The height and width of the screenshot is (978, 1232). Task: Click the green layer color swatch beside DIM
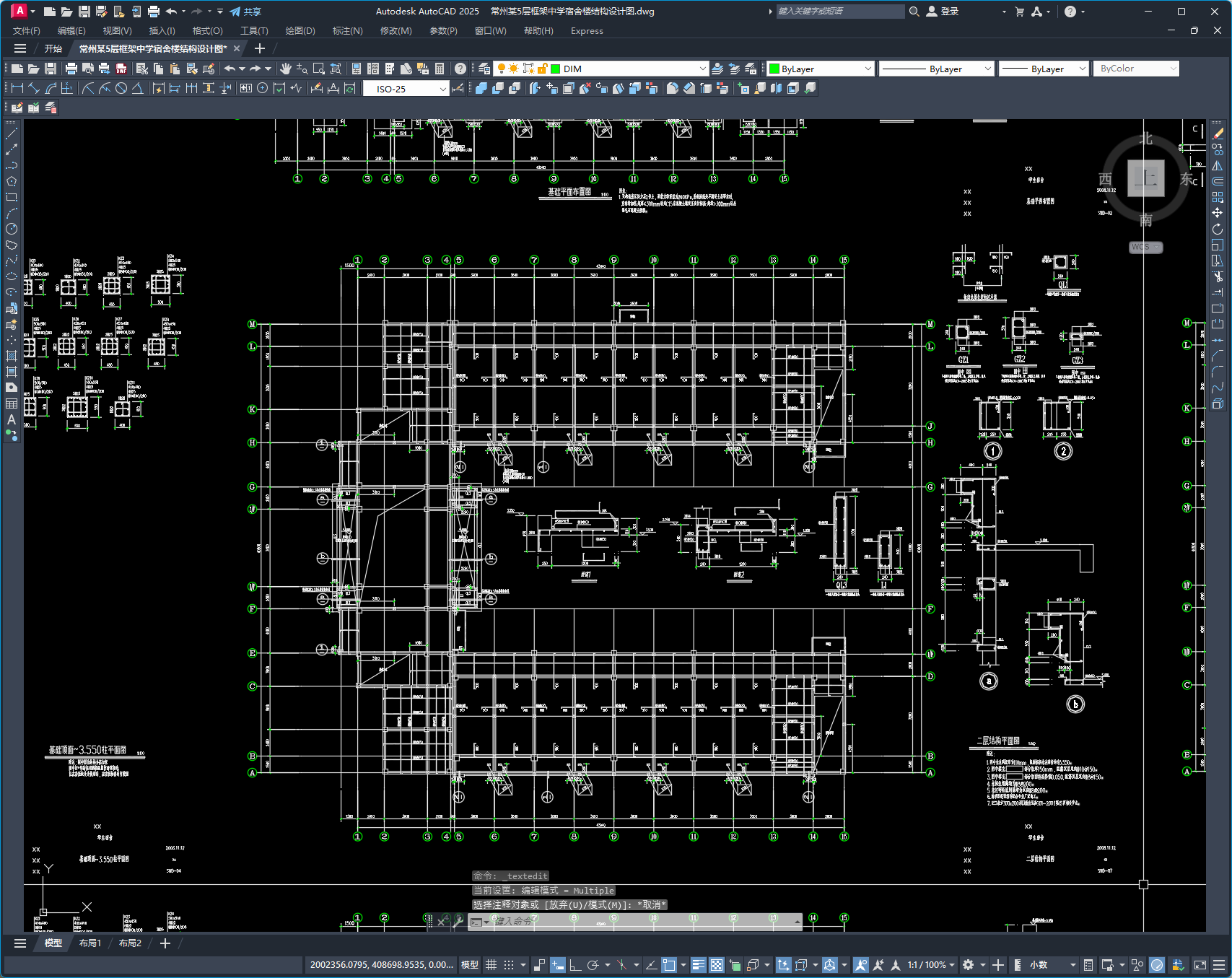tap(556, 69)
